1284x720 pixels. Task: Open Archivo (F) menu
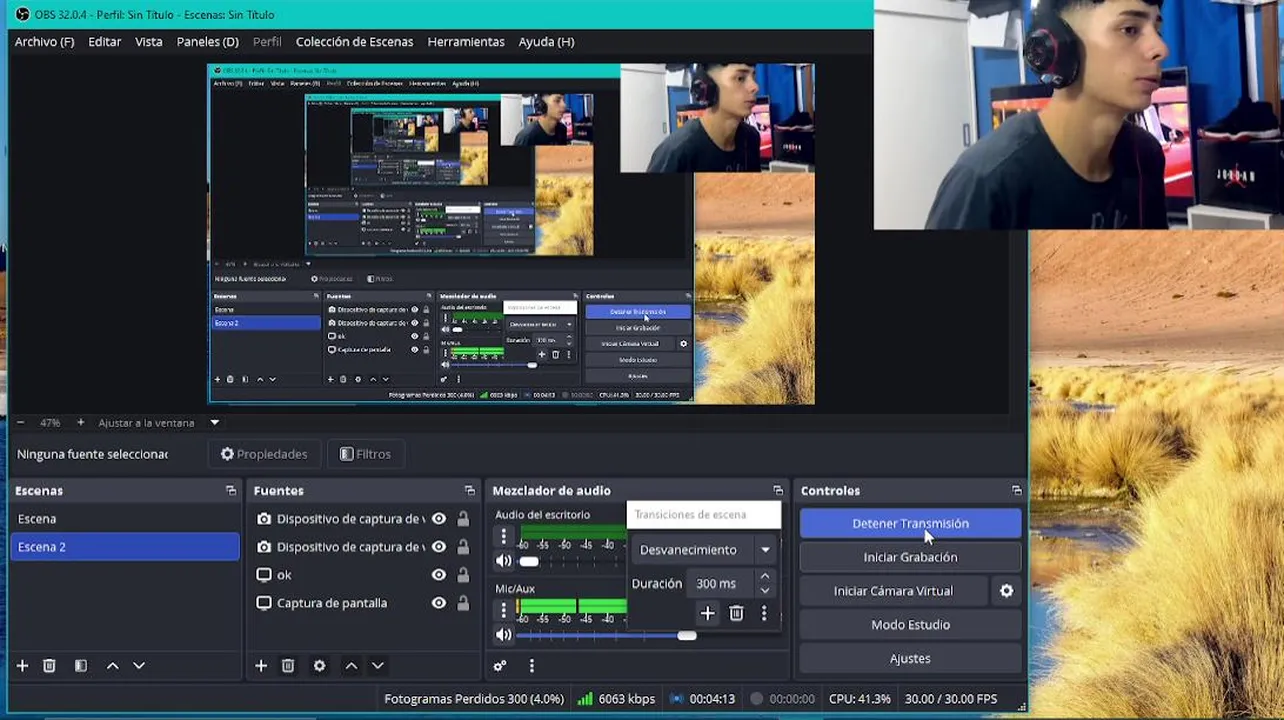point(44,42)
